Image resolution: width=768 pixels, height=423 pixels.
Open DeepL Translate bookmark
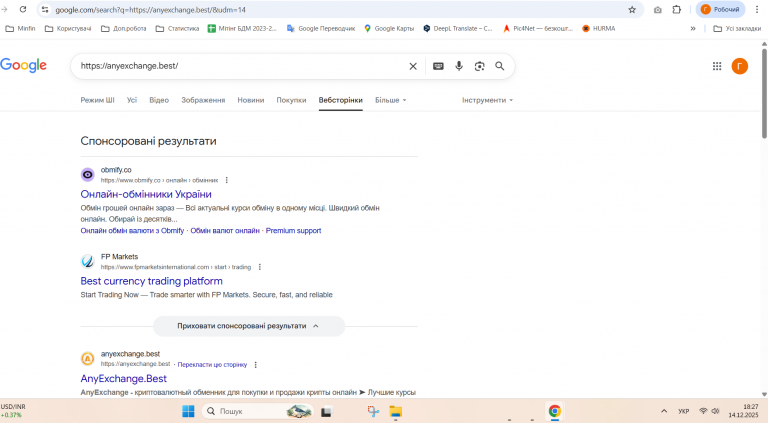[458, 28]
